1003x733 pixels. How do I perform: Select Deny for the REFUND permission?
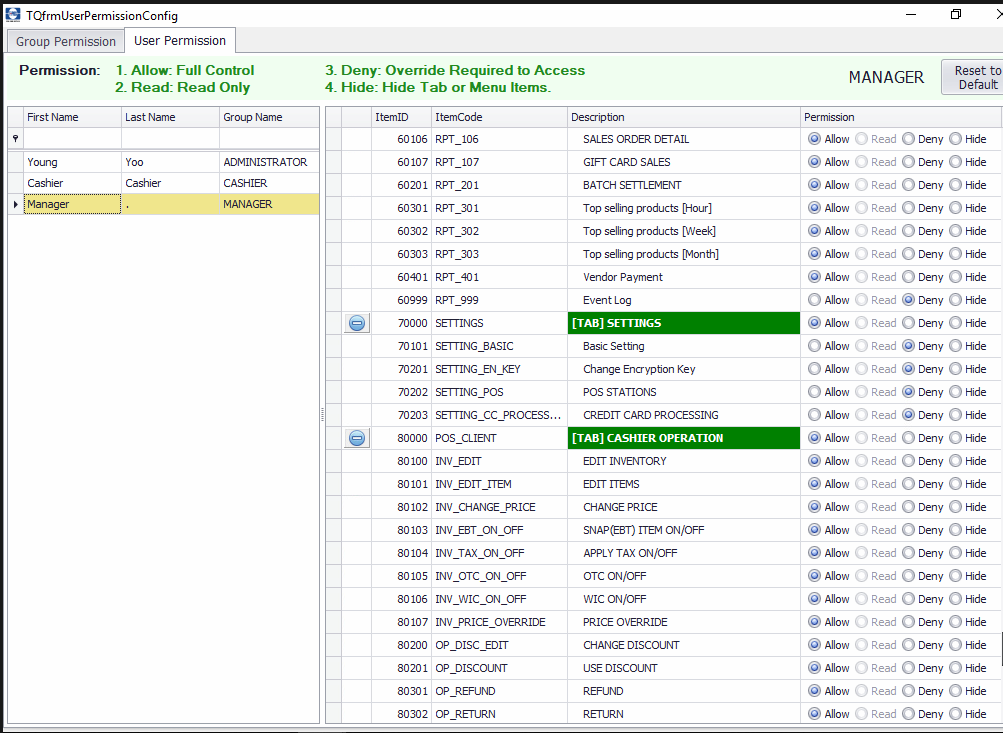[908, 691]
